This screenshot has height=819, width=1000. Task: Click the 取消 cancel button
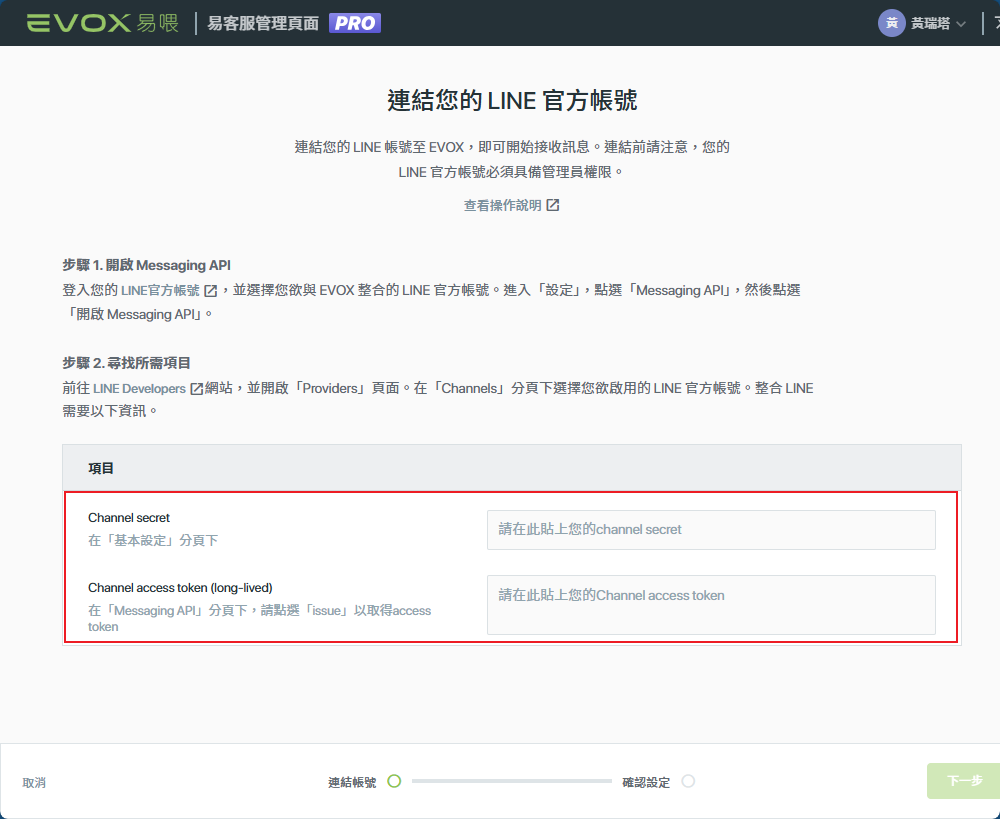click(34, 782)
